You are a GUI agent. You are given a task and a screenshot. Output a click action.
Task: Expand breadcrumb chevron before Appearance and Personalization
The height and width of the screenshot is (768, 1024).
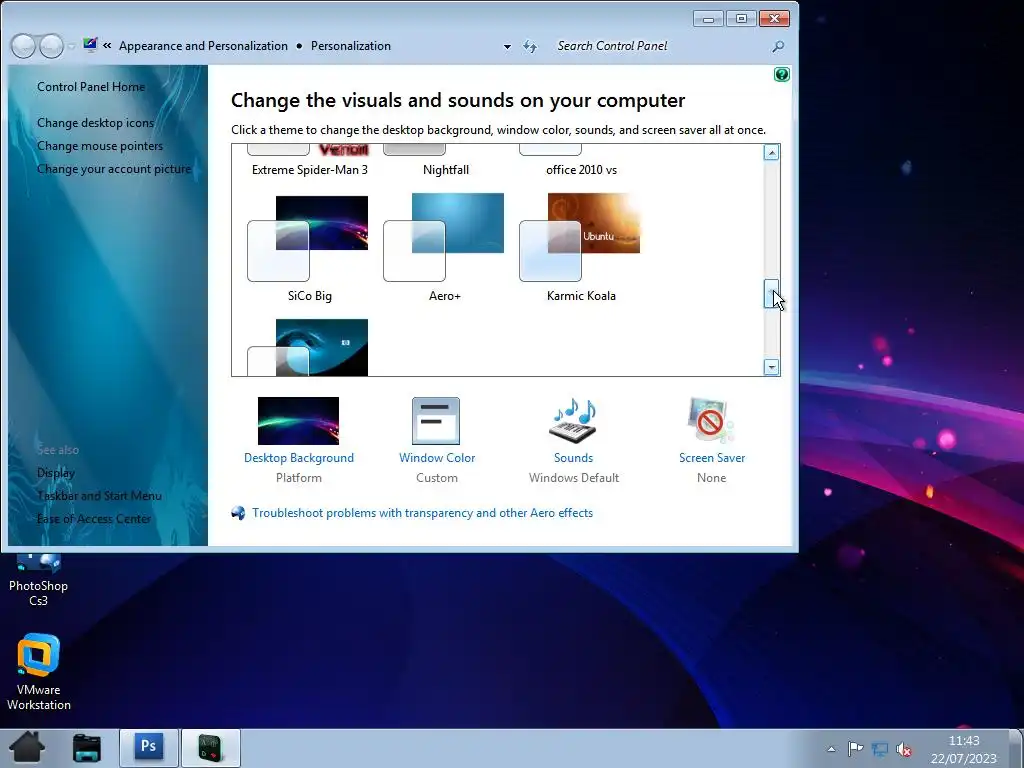pyautogui.click(x=107, y=46)
